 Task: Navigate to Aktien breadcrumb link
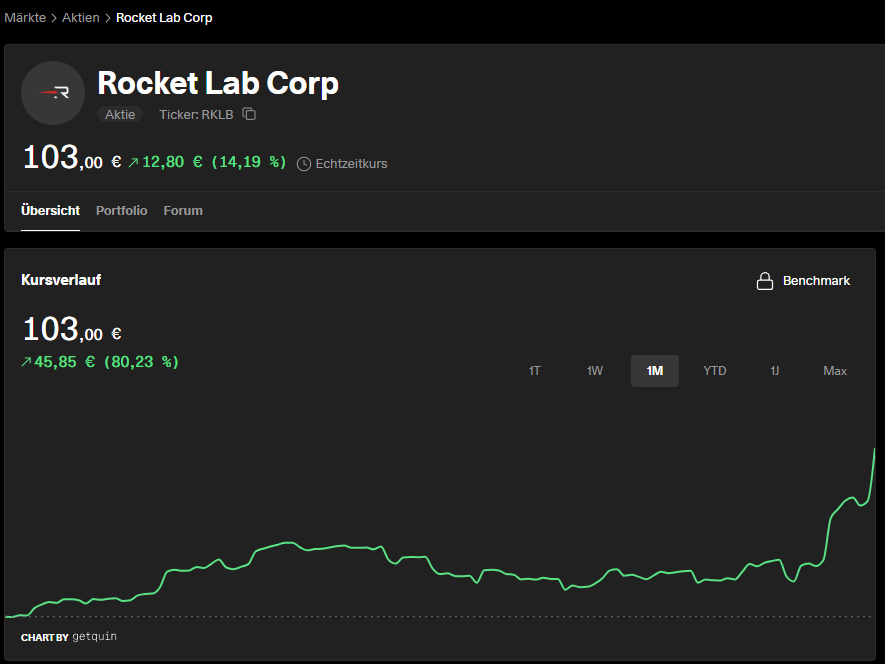coord(81,18)
